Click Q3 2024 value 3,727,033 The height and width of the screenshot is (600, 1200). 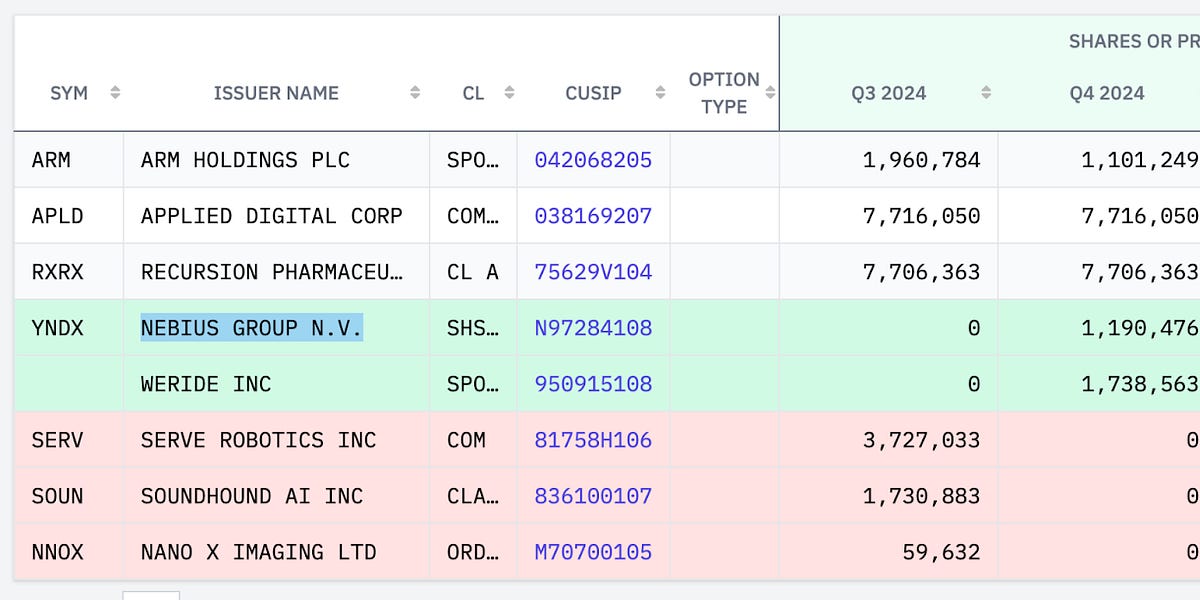[922, 440]
